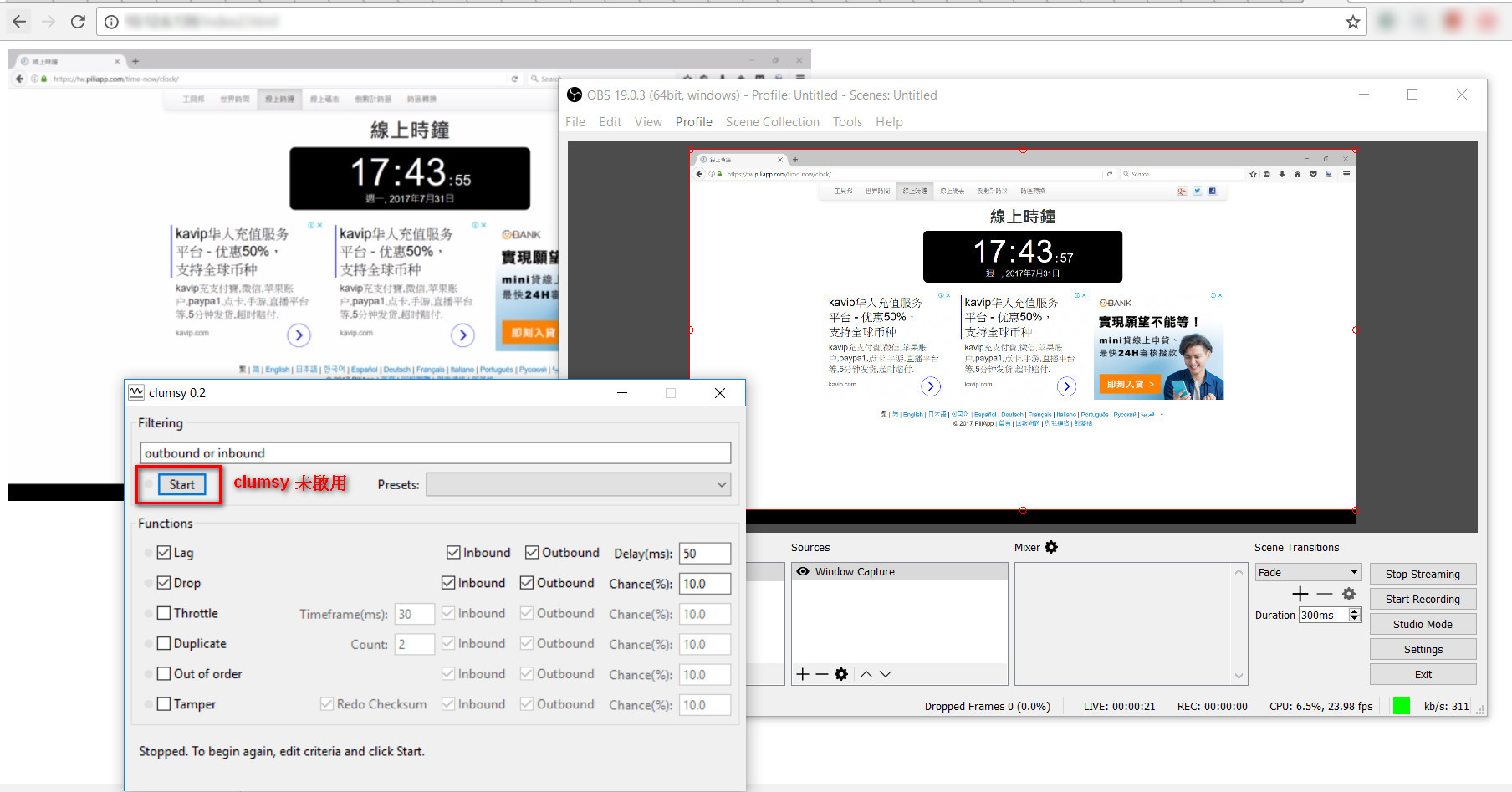Image resolution: width=1512 pixels, height=792 pixels.
Task: Open the Mixer gear settings
Action: click(x=1051, y=547)
